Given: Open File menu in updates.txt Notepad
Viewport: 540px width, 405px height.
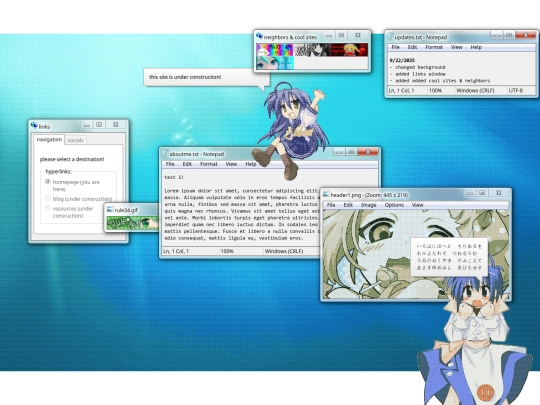Looking at the screenshot, I should (x=396, y=47).
